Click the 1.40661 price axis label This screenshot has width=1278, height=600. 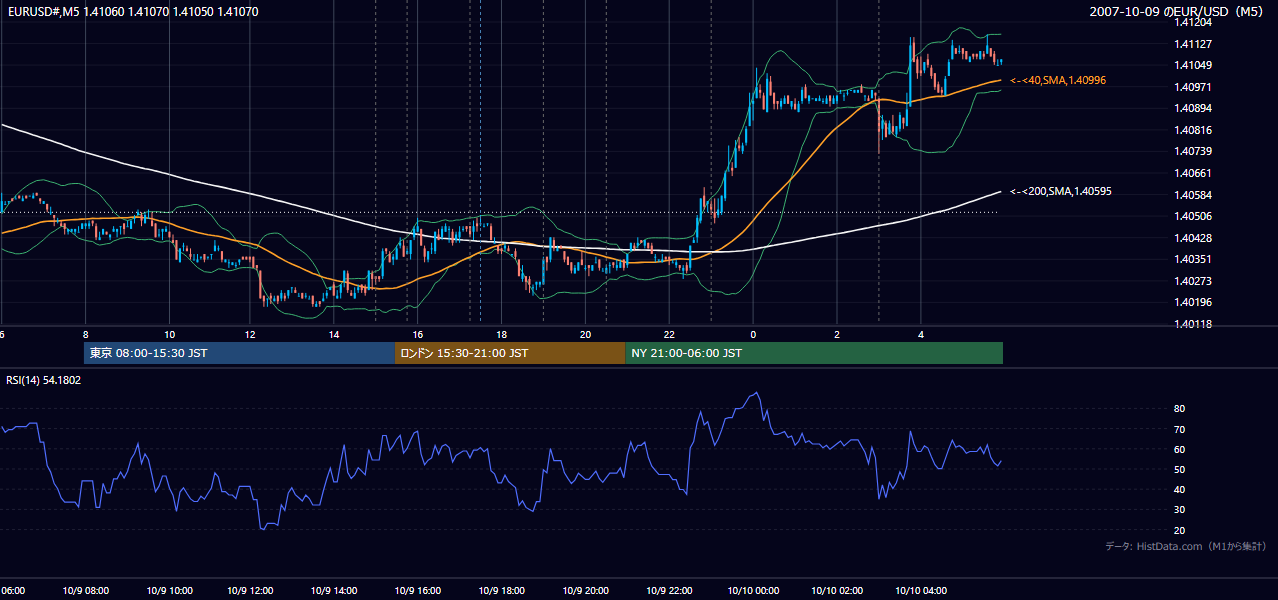click(x=1193, y=173)
